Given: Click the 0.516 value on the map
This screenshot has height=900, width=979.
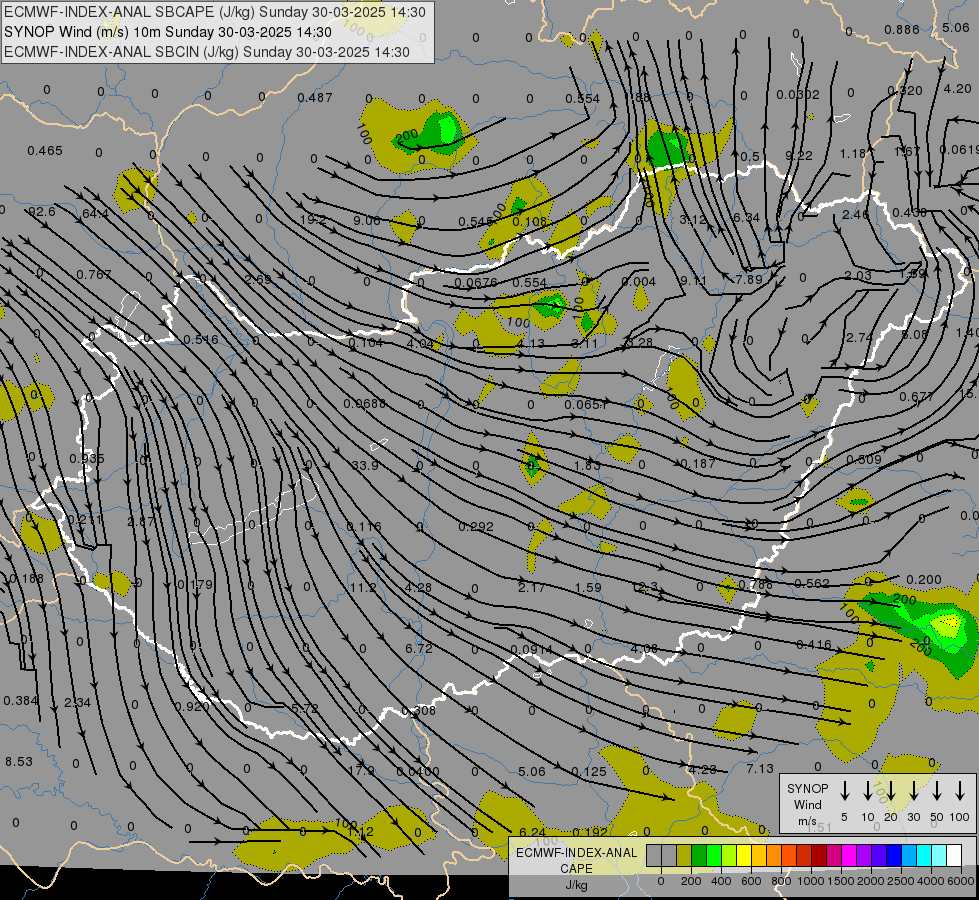Looking at the screenshot, I should pos(201,340).
